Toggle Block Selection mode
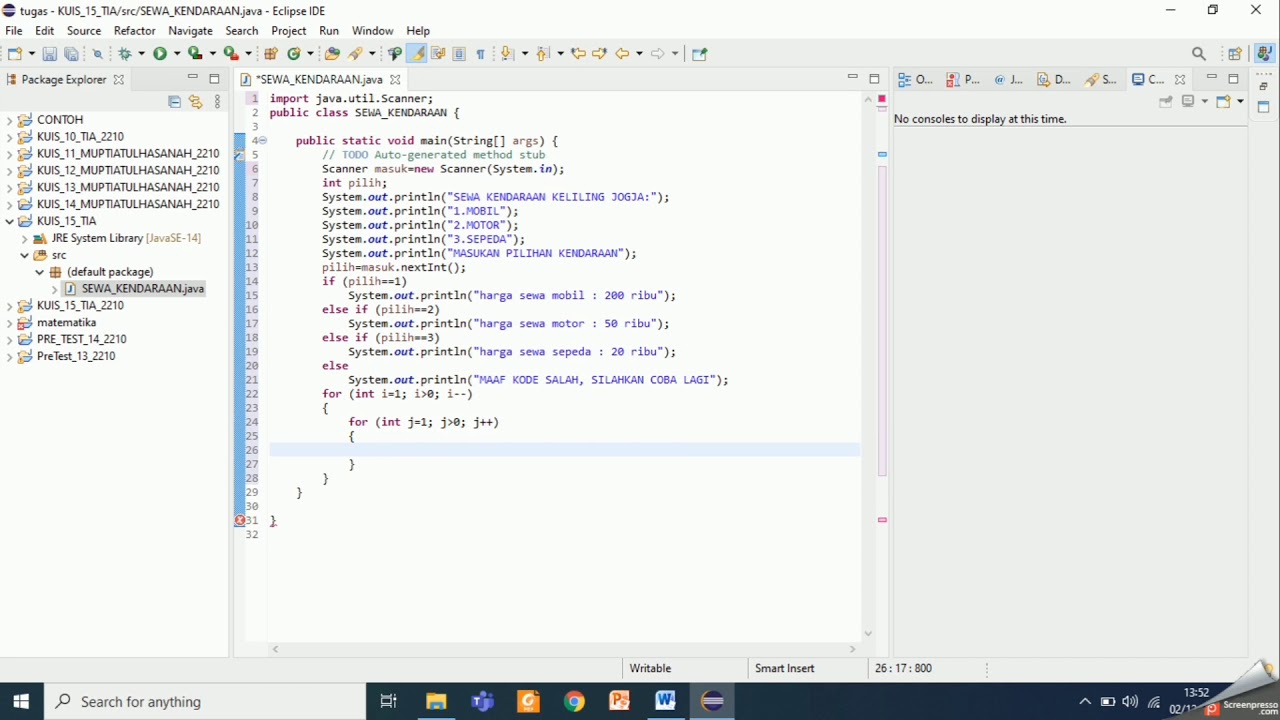Image resolution: width=1280 pixels, height=720 pixels. pos(459,54)
